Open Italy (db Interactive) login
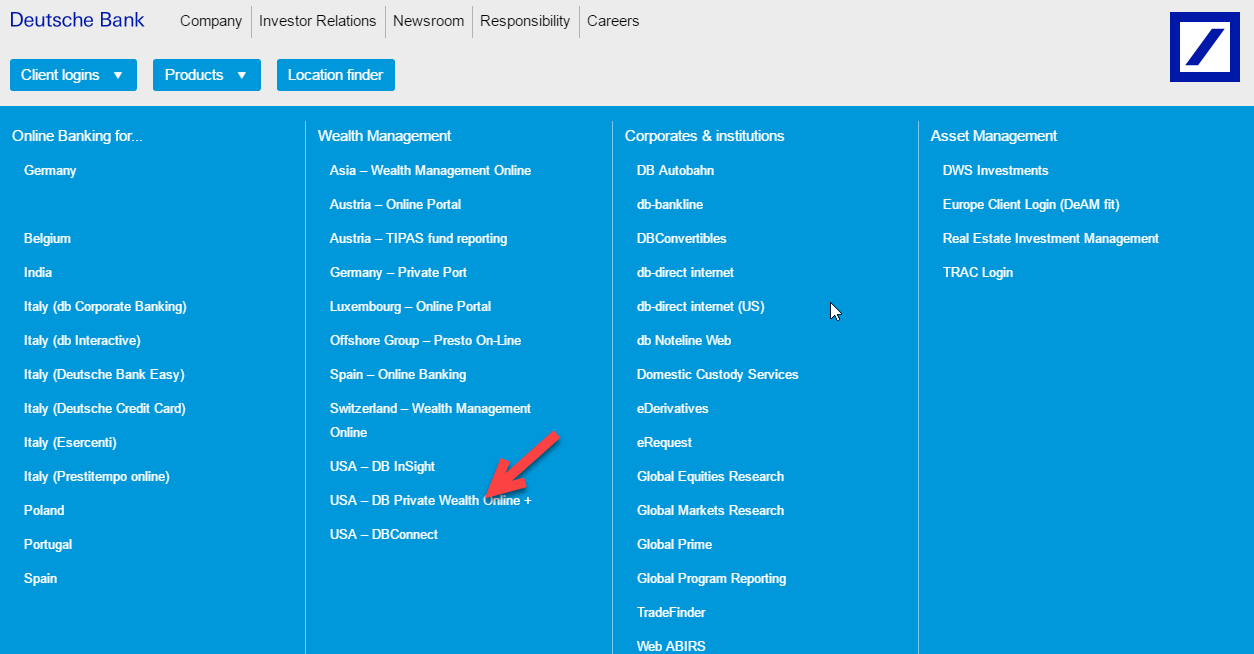The image size is (1254, 654). click(82, 340)
